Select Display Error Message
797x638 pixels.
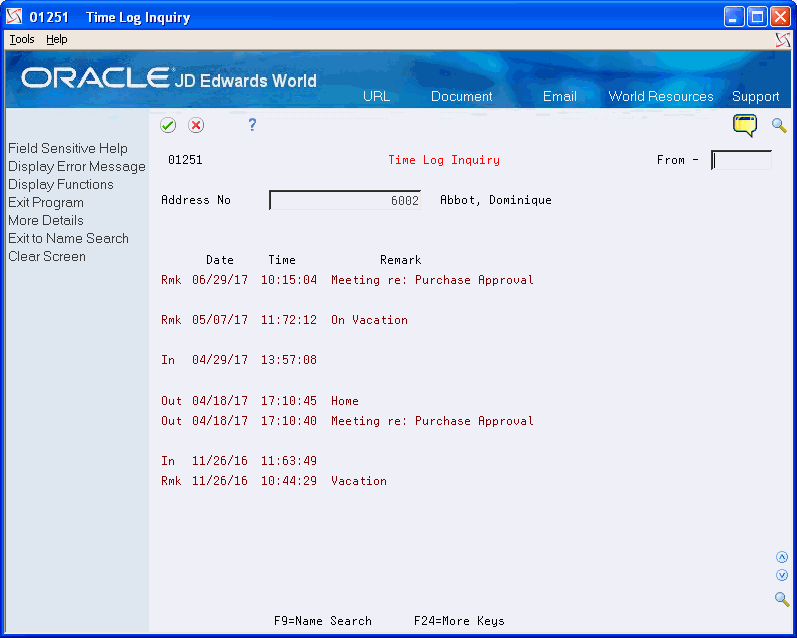pos(77,166)
